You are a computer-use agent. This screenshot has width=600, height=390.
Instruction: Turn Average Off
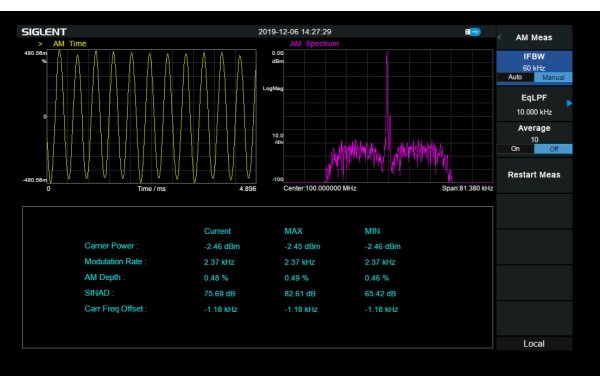pos(553,149)
